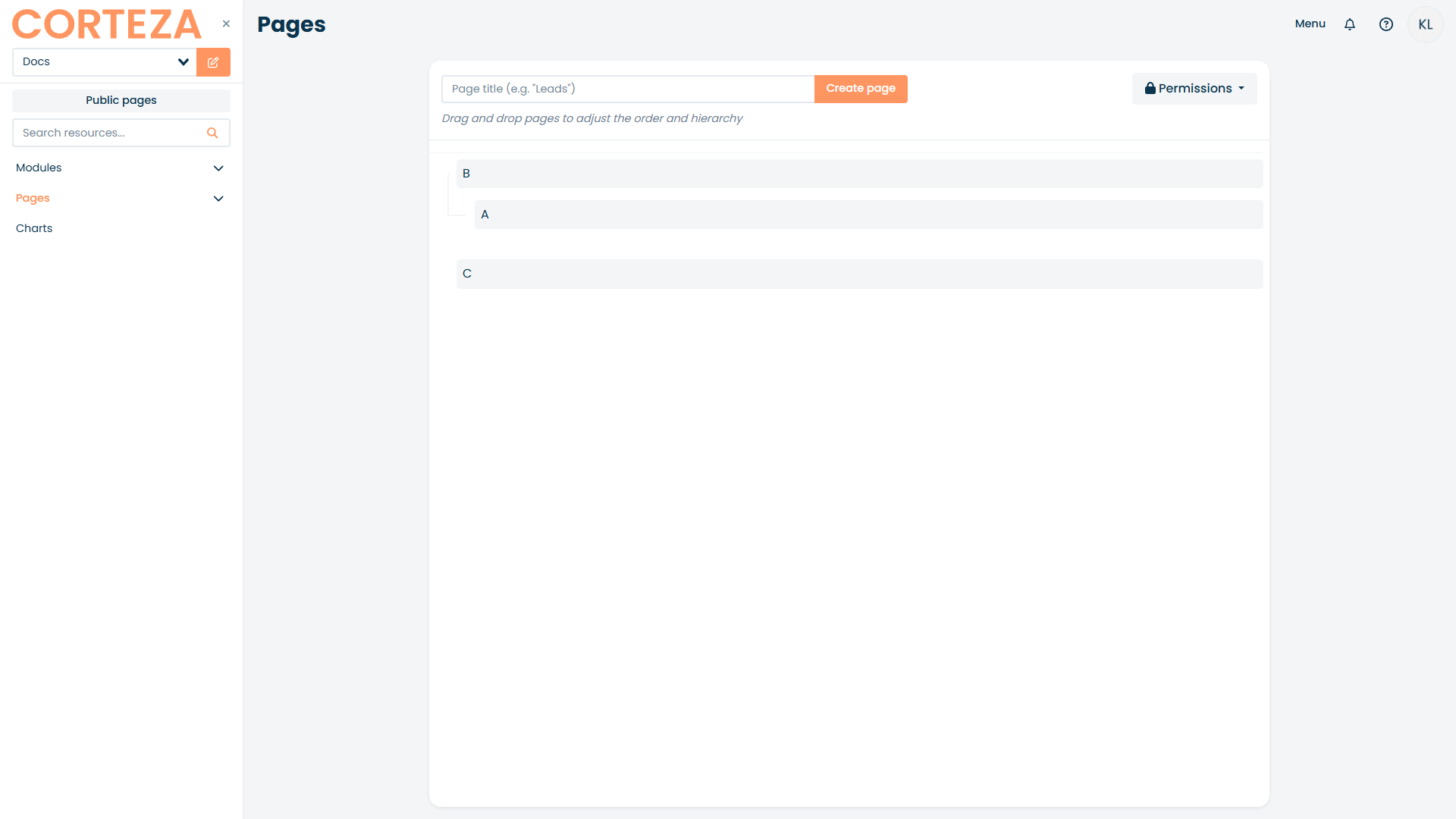This screenshot has width=1456, height=819.
Task: Open the top-right Menu
Action: coord(1310,24)
